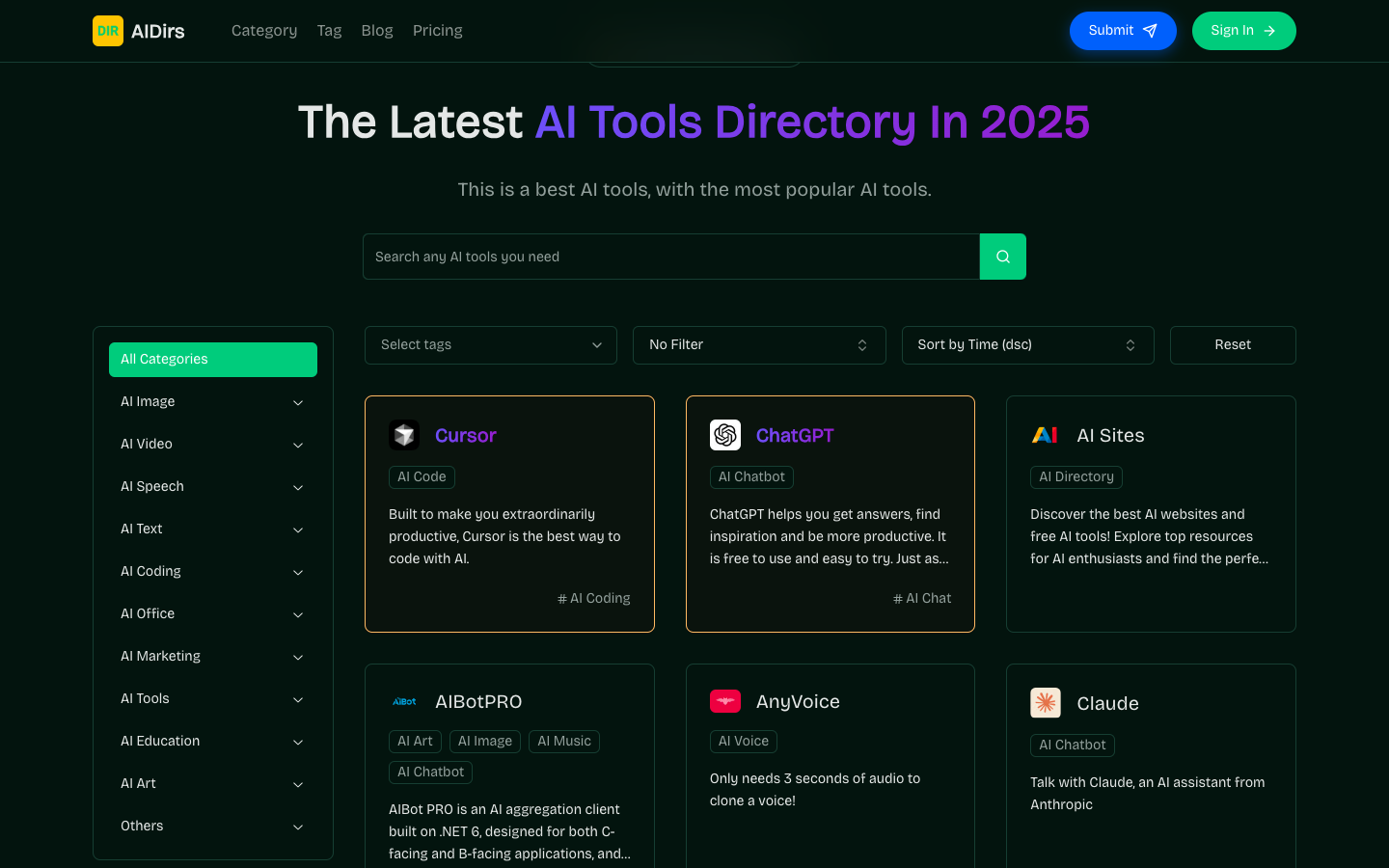The height and width of the screenshot is (868, 1389).
Task: Click the Cursor app cube icon
Action: click(x=404, y=435)
